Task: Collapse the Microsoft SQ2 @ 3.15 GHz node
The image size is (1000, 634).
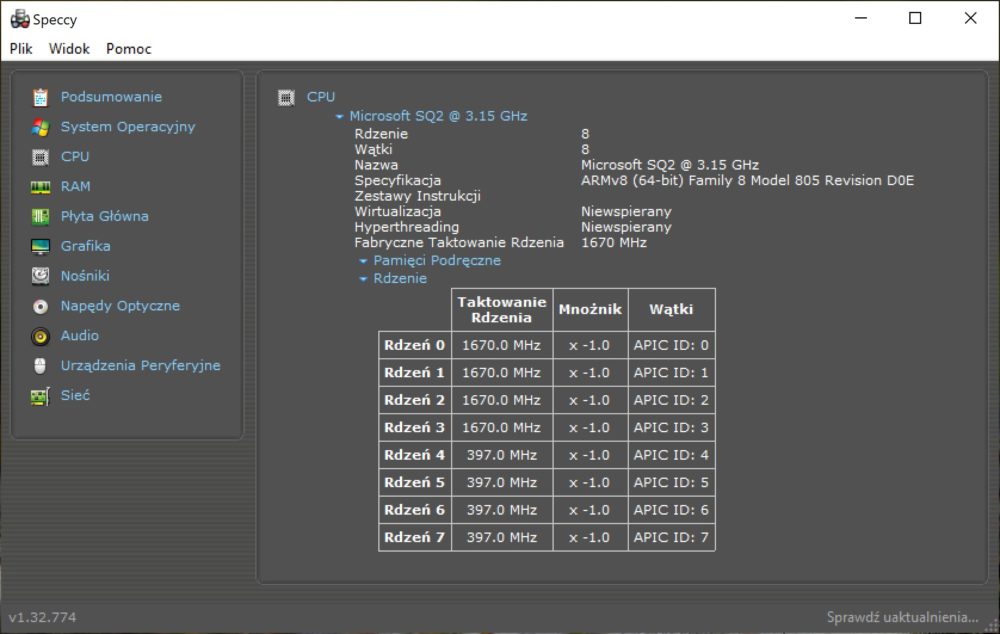Action: point(339,117)
